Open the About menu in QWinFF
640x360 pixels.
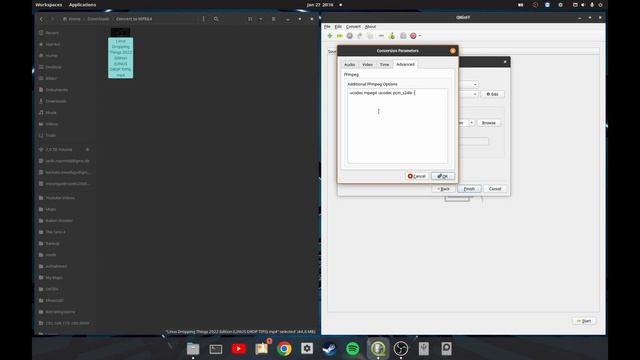tap(370, 27)
